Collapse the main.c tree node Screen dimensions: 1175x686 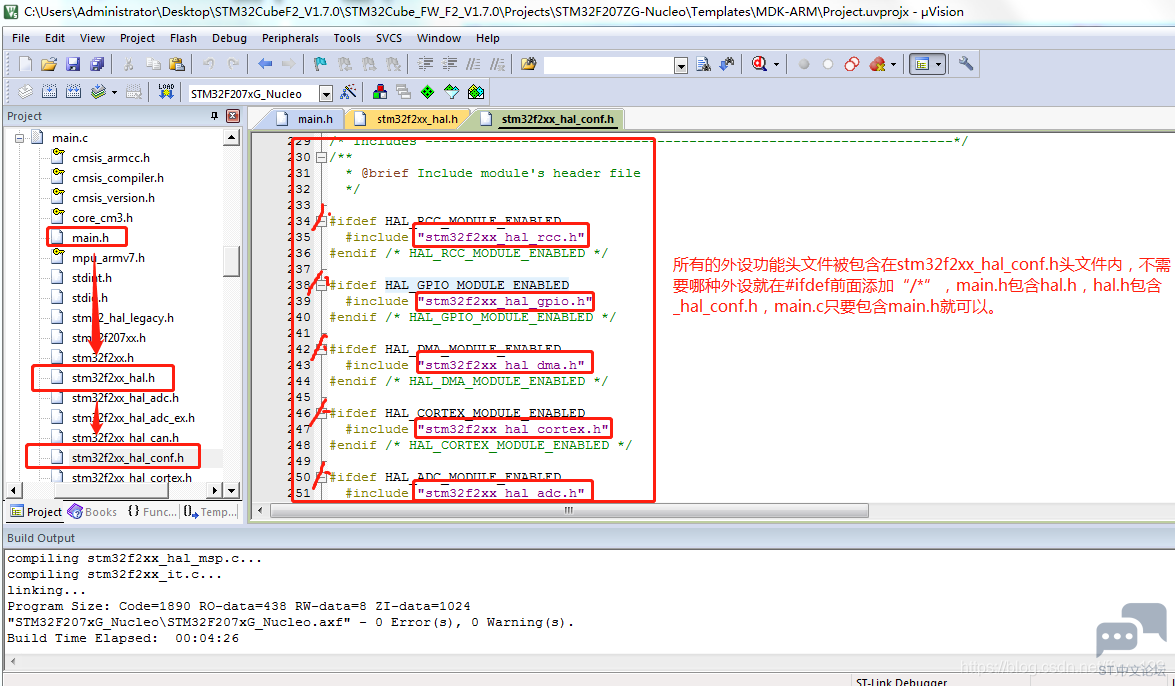tap(19, 138)
